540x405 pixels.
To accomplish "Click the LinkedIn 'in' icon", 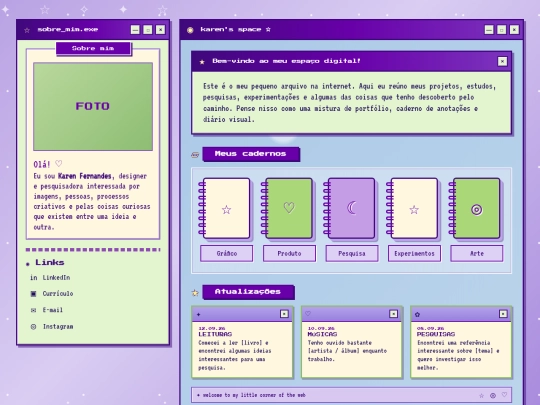I will pos(33,278).
